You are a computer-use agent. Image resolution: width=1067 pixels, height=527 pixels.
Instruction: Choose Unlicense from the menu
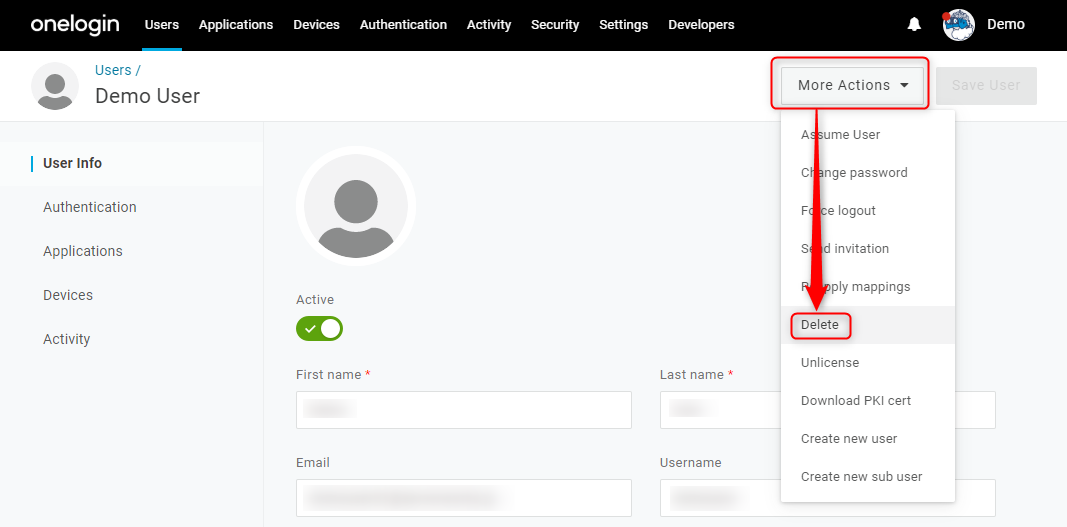868,363
